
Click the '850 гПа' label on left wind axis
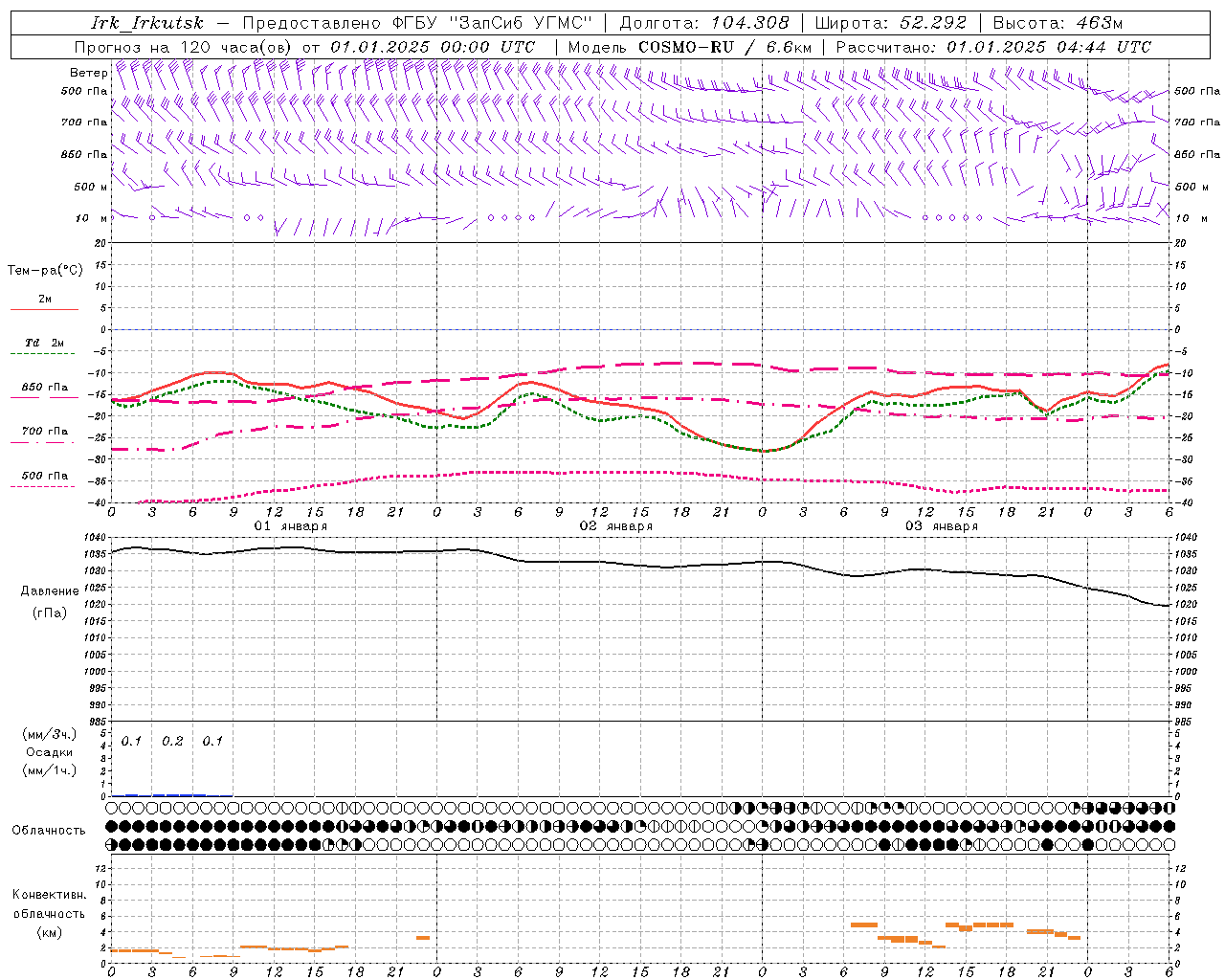(x=84, y=154)
